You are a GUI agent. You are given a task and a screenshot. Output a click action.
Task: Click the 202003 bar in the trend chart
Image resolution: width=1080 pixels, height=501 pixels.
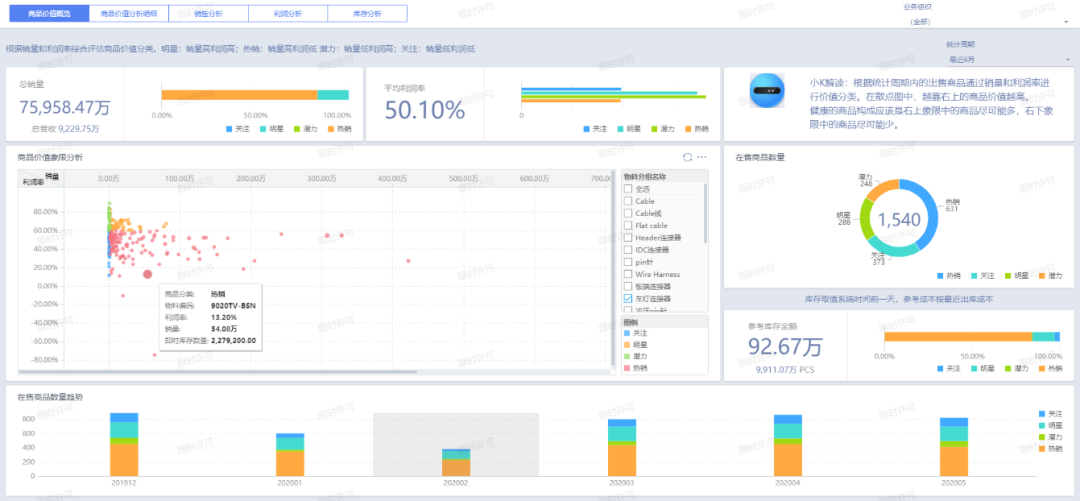pos(621,447)
